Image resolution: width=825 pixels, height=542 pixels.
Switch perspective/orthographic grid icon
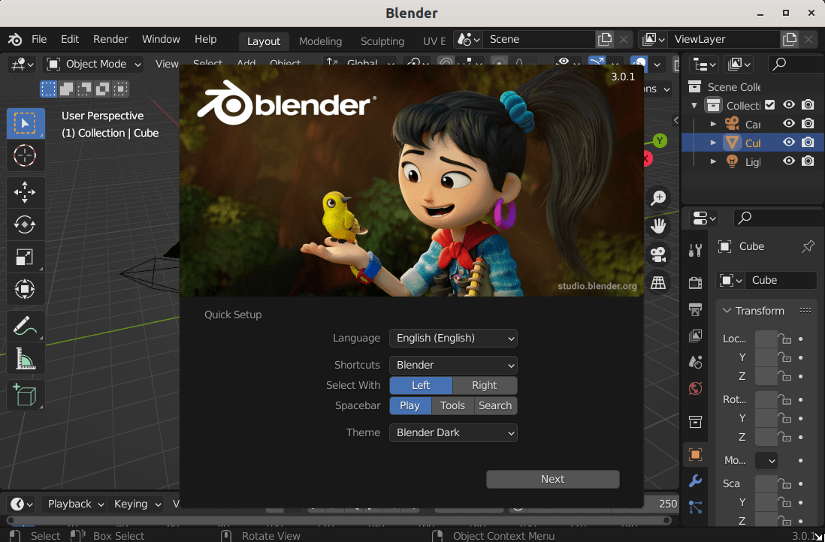[658, 283]
